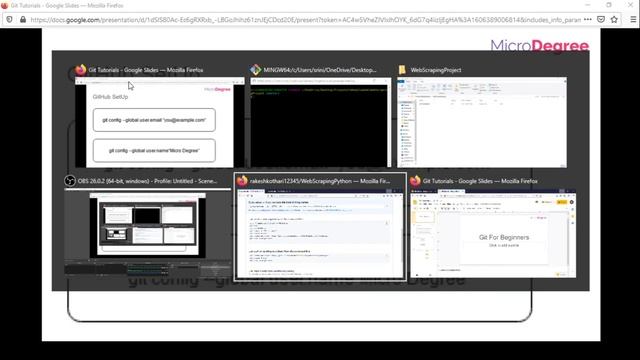Switch to the MINGW64 terminal window thumbnail
The image size is (640, 360).
tap(320, 122)
